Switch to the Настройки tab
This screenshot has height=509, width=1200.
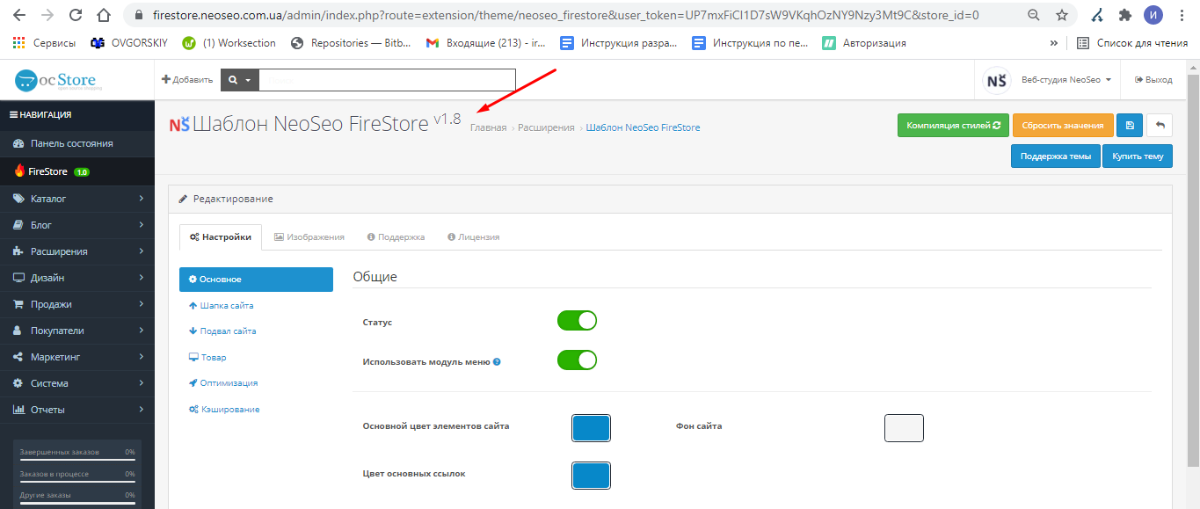point(220,237)
